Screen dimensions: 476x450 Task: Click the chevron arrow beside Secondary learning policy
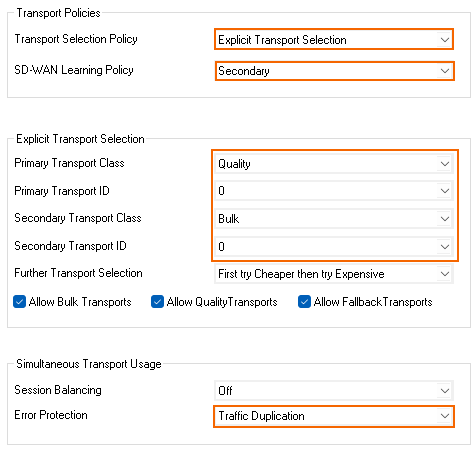coord(445,71)
